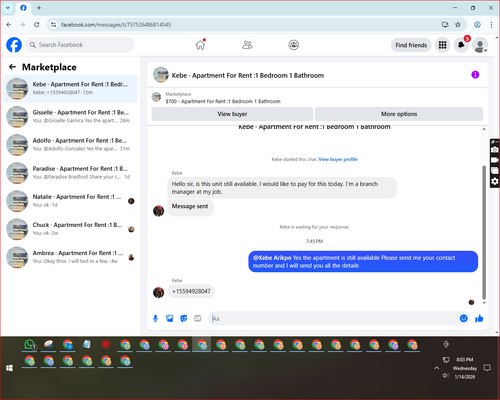This screenshot has width=500, height=400.
Task: Open the Friends icon in top navigation
Action: coord(247,45)
